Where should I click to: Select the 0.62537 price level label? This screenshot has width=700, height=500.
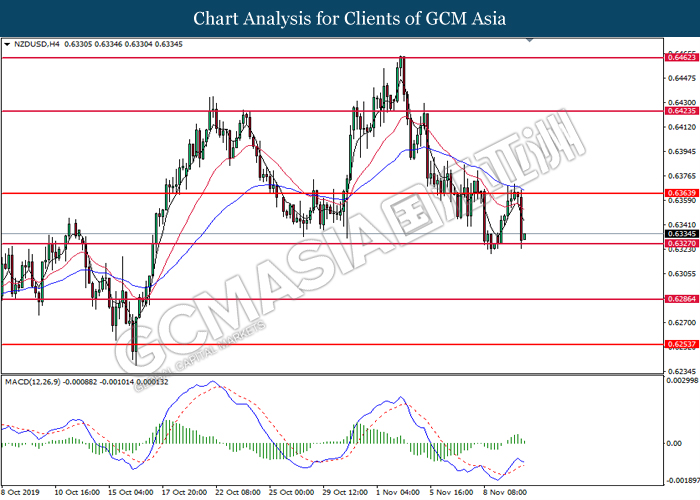(681, 344)
